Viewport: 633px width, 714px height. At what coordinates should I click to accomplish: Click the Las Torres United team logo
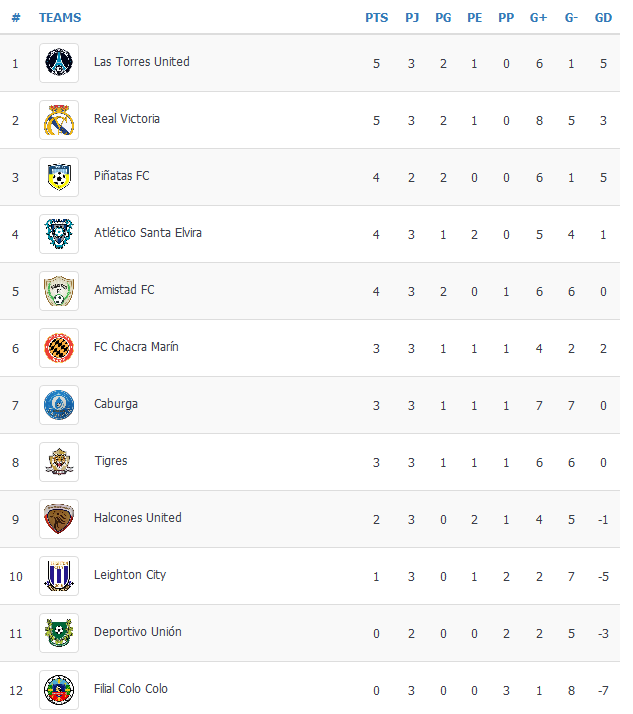click(59, 63)
